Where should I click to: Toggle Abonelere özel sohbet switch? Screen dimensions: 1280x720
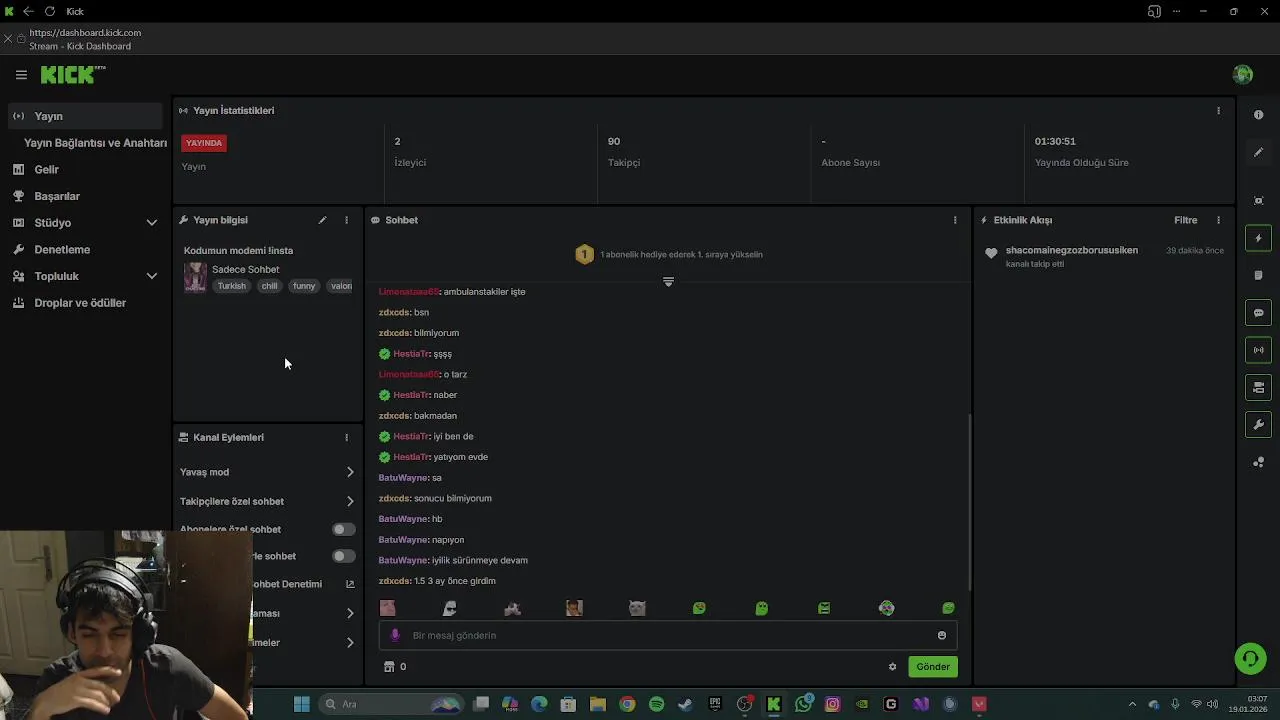tap(343, 529)
